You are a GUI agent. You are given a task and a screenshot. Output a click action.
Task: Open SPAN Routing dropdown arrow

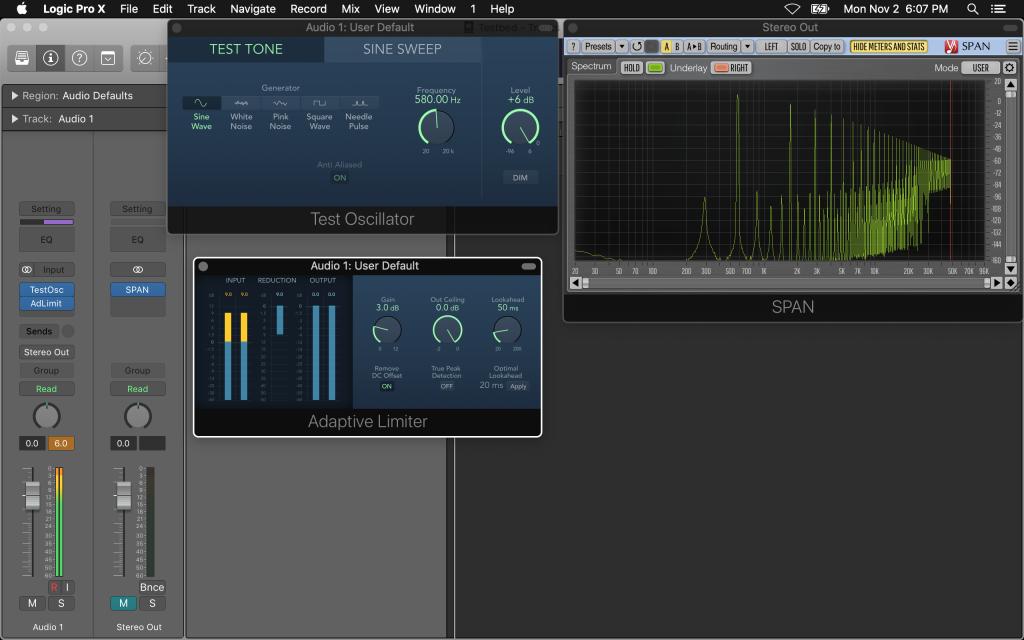pos(747,46)
